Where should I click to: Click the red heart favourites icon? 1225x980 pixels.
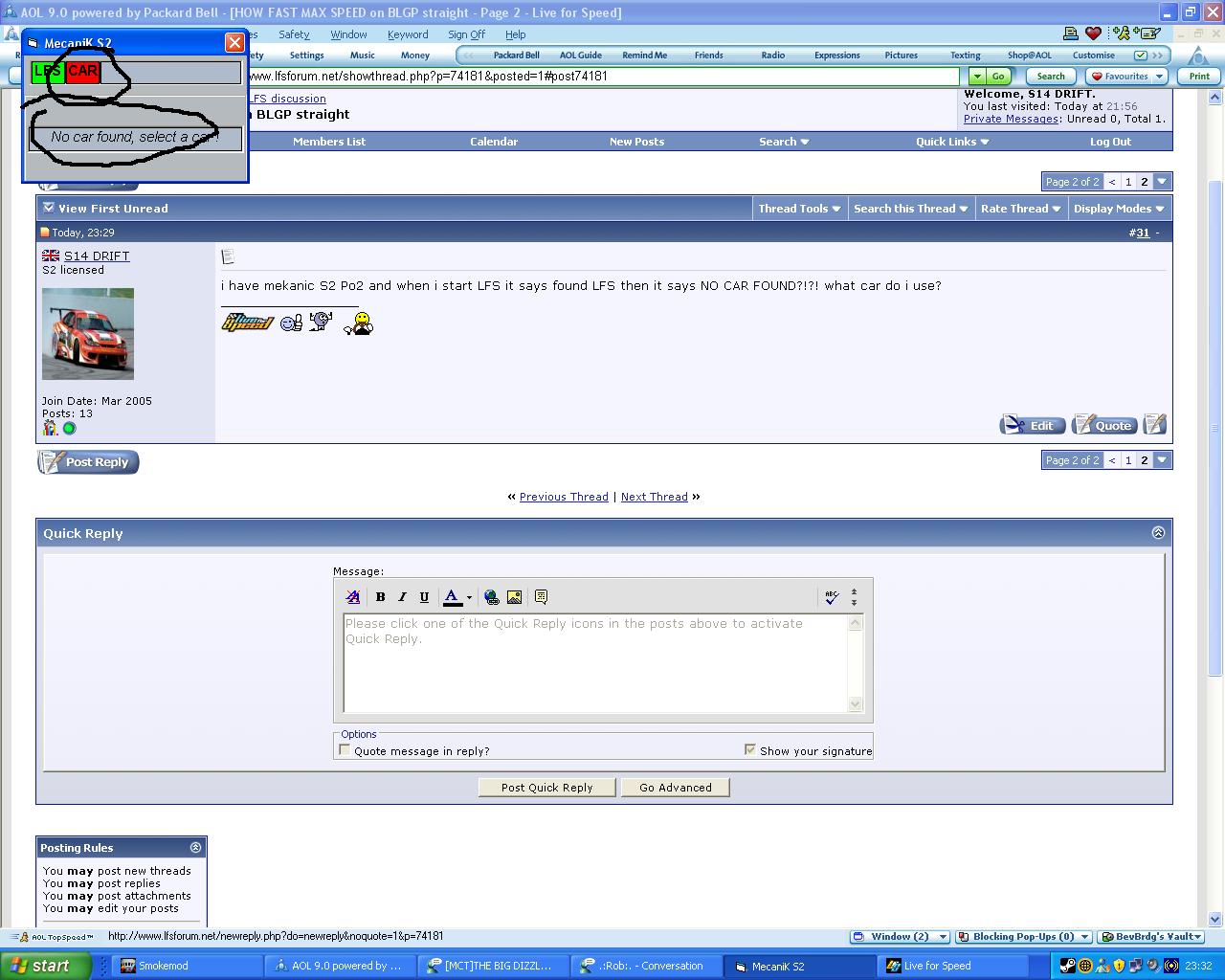[x=1094, y=34]
